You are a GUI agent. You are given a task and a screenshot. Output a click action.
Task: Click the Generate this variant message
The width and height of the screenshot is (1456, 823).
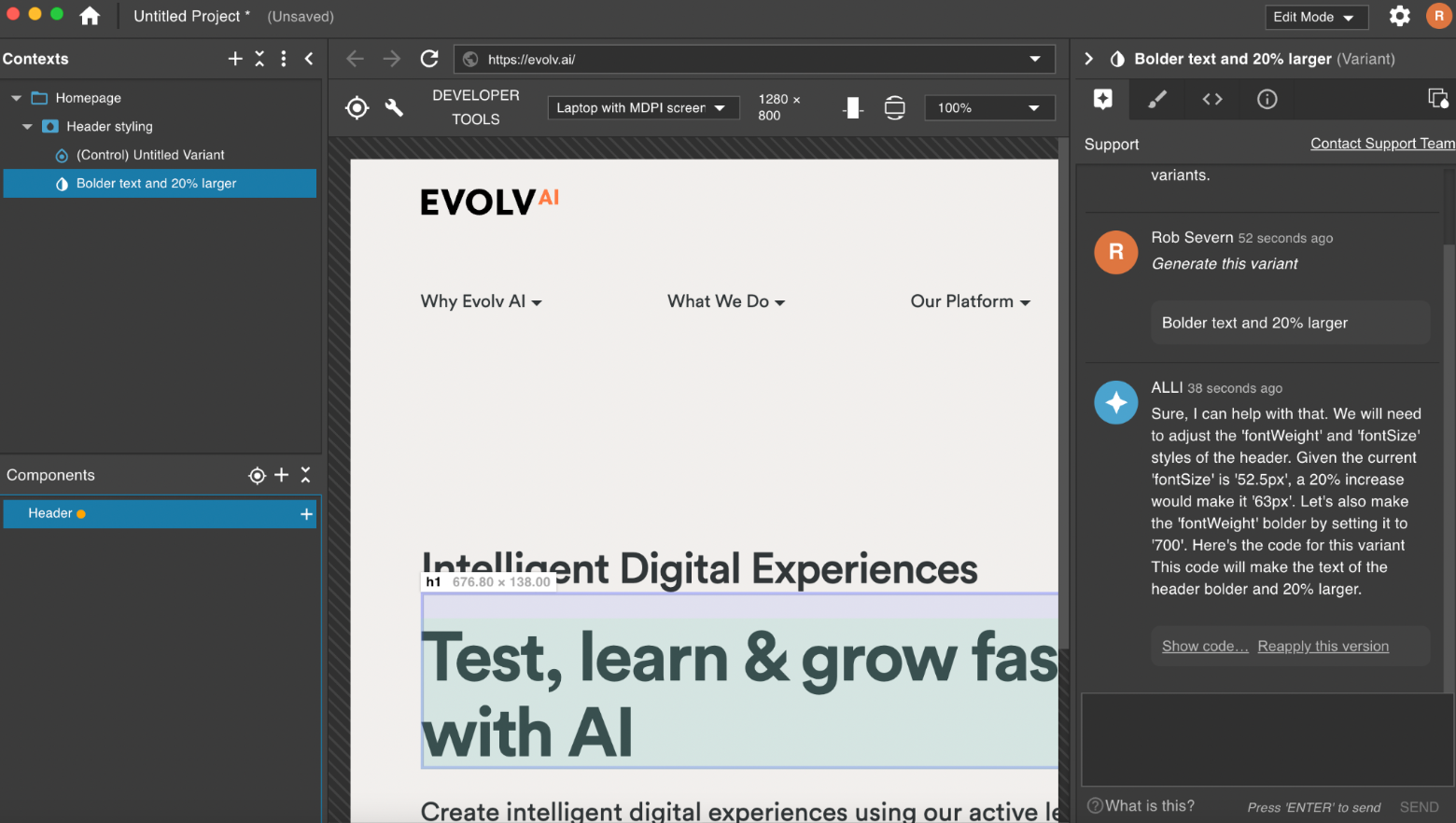(x=1225, y=264)
